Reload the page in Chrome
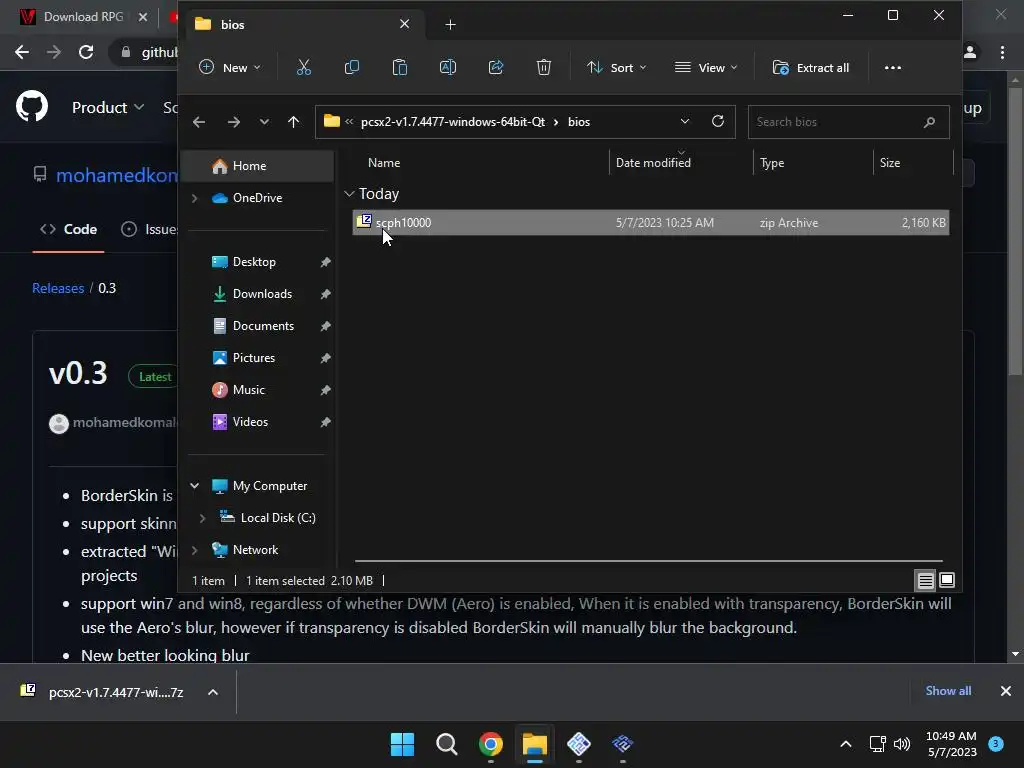 [x=86, y=52]
